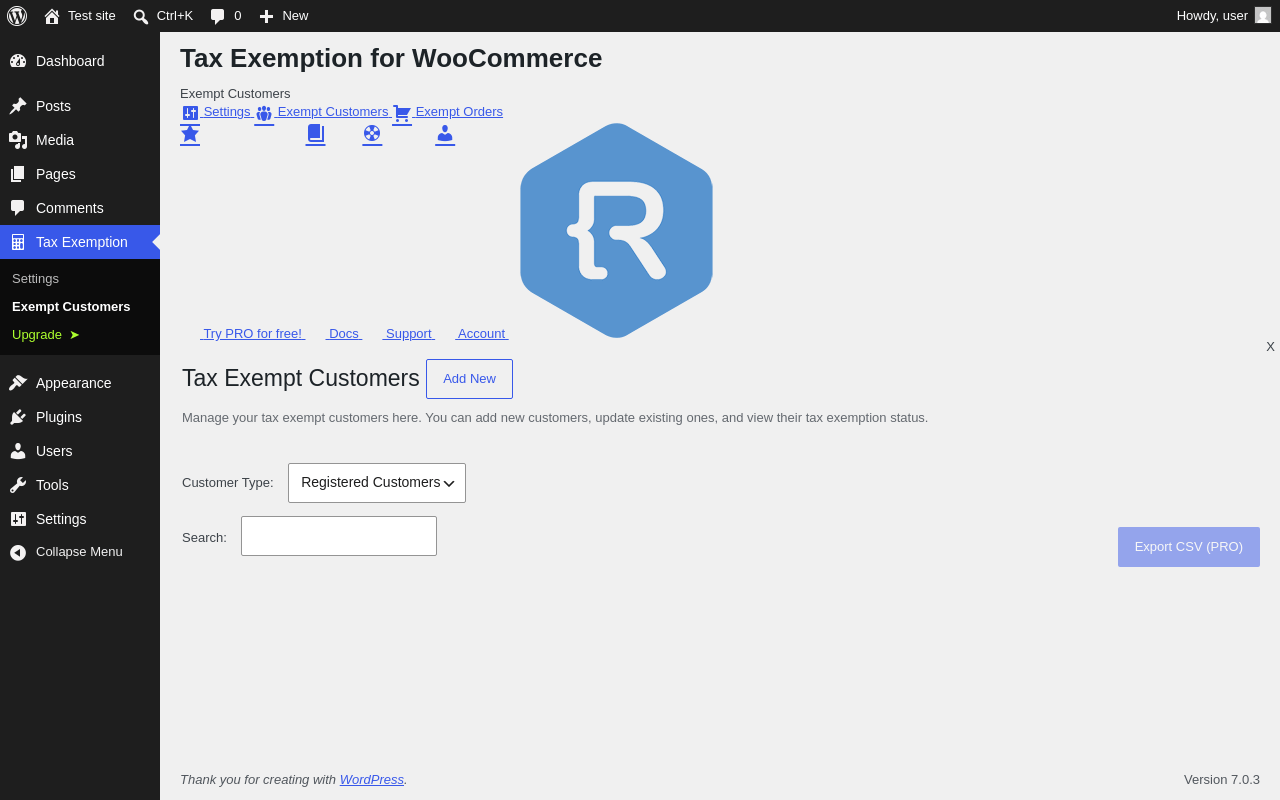Open the Test site home link
Image resolution: width=1280 pixels, height=800 pixels.
[x=80, y=16]
